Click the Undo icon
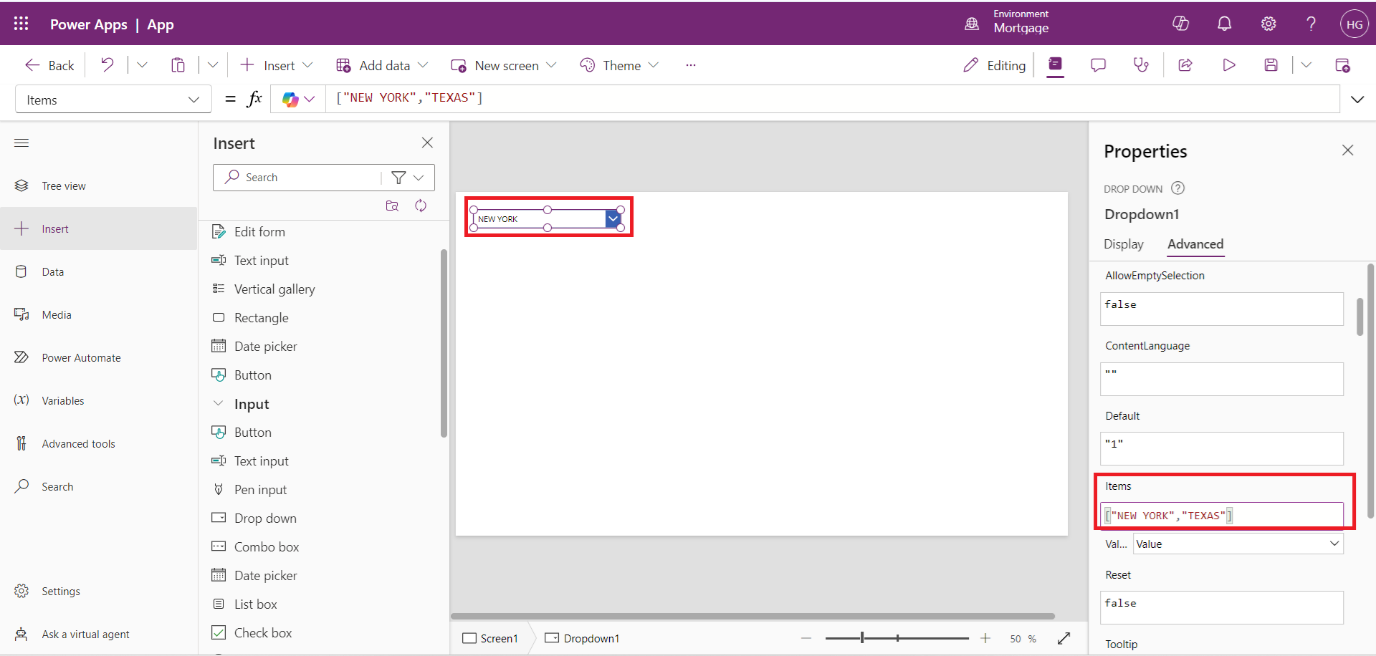This screenshot has height=656, width=1376. pos(107,65)
